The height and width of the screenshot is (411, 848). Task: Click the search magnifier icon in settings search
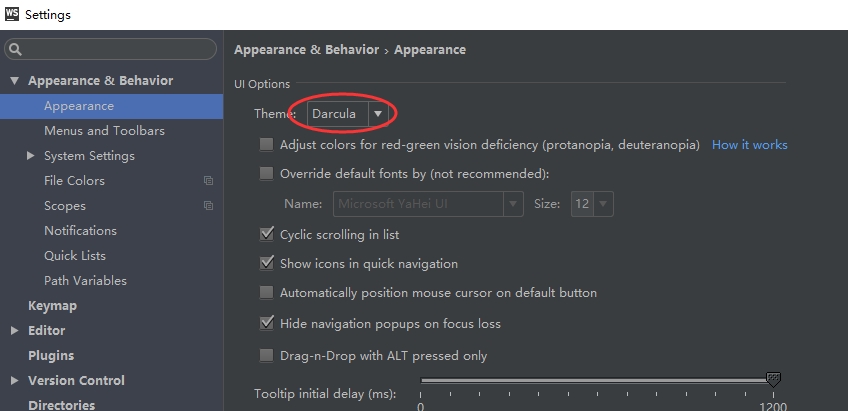click(16, 49)
